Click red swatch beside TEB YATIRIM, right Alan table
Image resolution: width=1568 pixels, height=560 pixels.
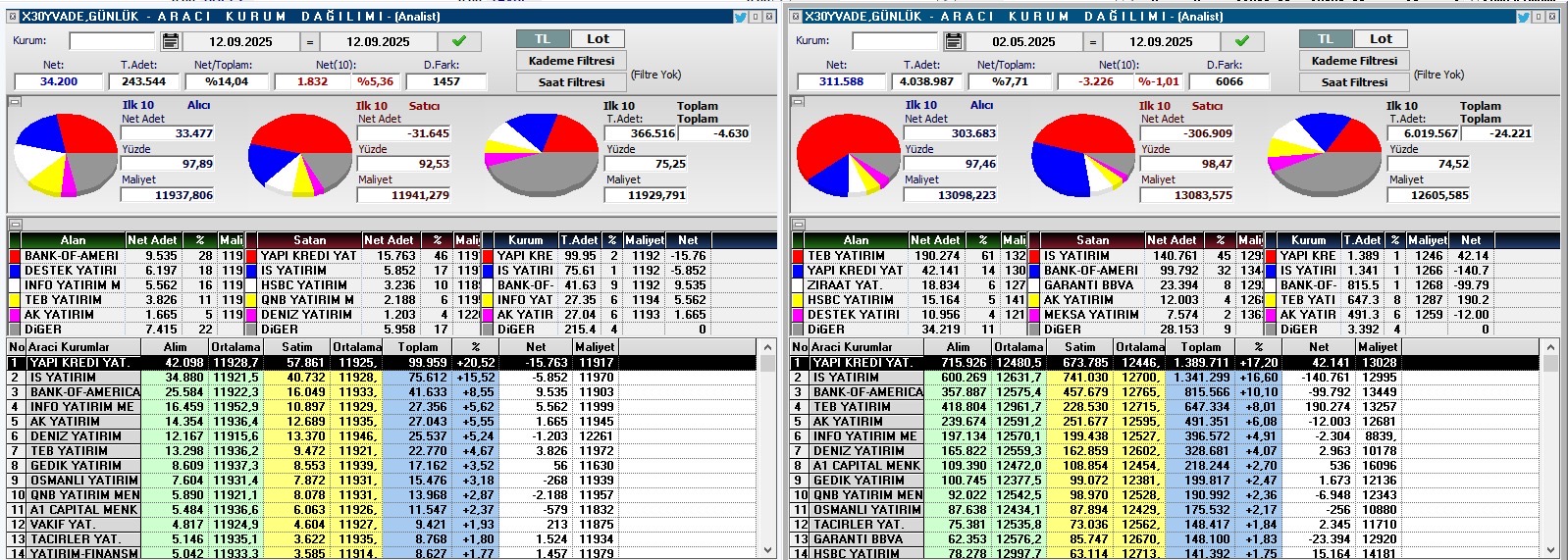point(798,256)
